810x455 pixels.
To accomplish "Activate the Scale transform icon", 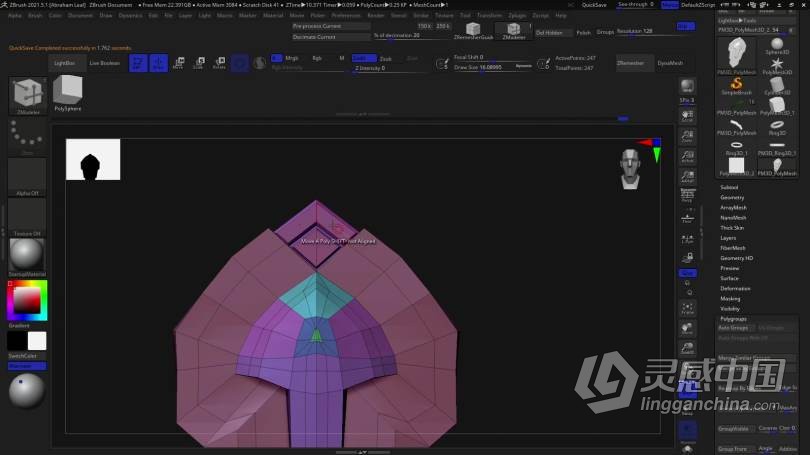I will (x=199, y=63).
